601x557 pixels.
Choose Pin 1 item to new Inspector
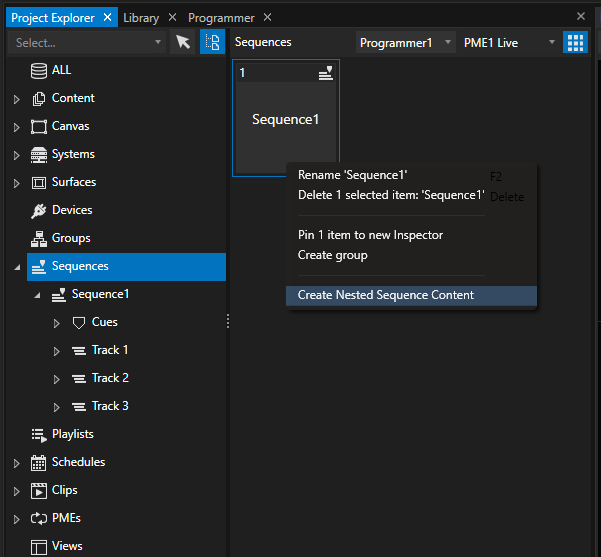[411, 235]
